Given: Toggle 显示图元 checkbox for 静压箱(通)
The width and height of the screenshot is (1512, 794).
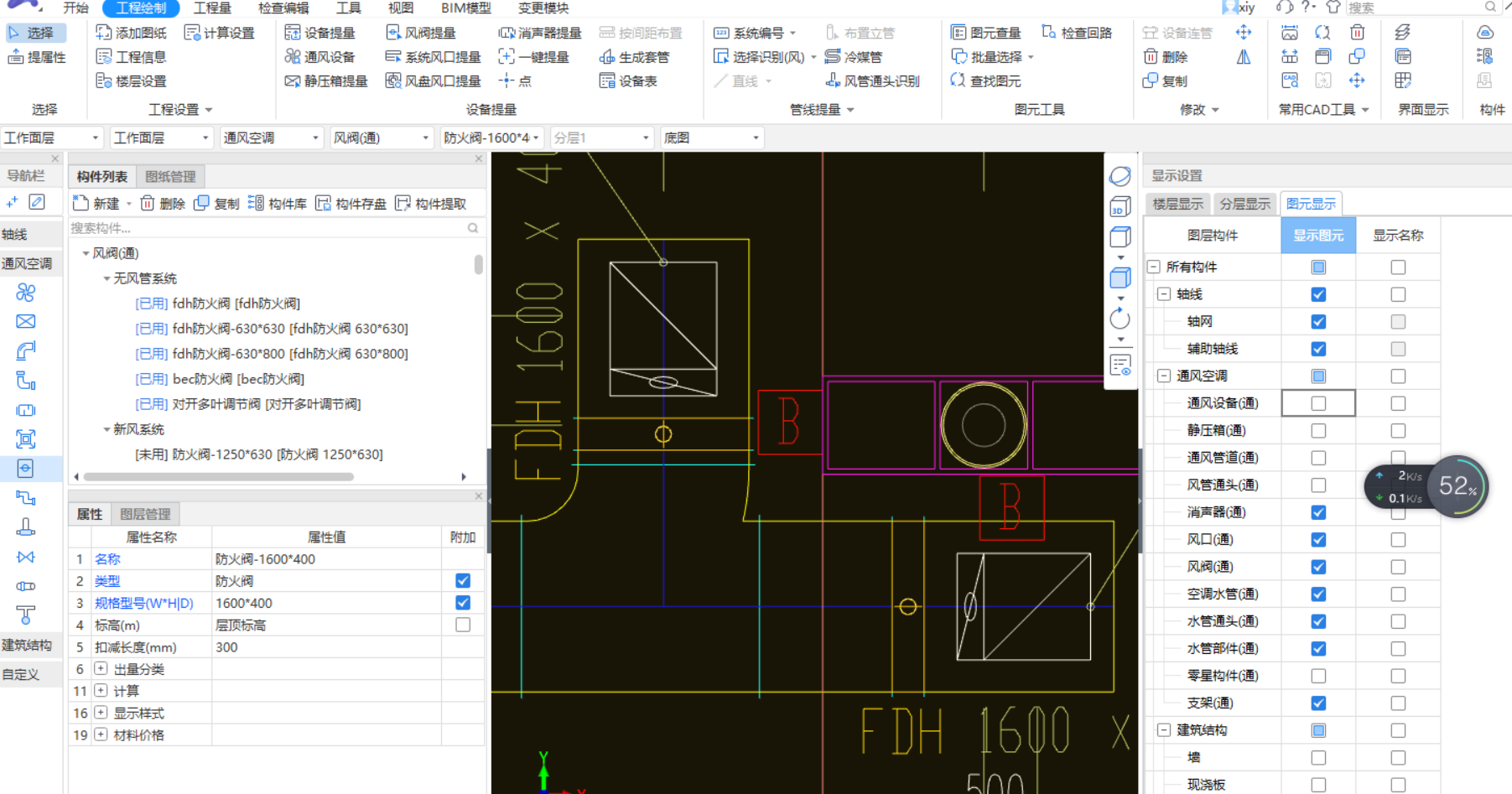Looking at the screenshot, I should point(1318,431).
